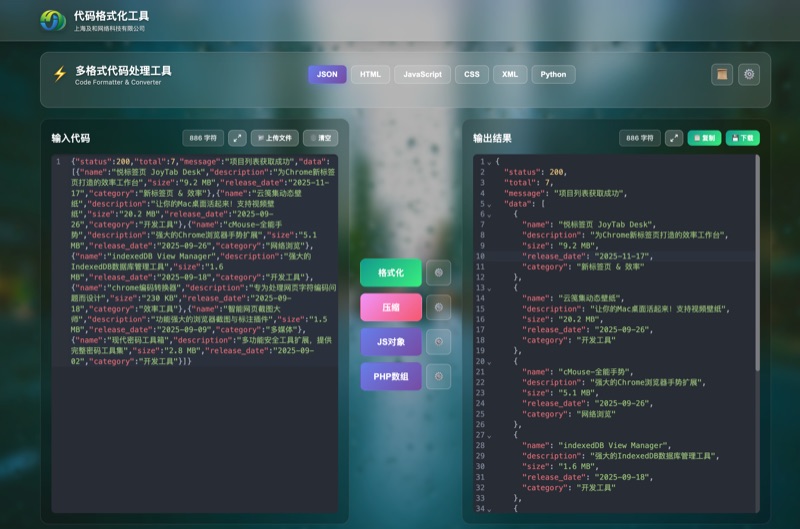This screenshot has width=800, height=529.
Task: Click the pink 压缩 compress button
Action: coord(391,307)
